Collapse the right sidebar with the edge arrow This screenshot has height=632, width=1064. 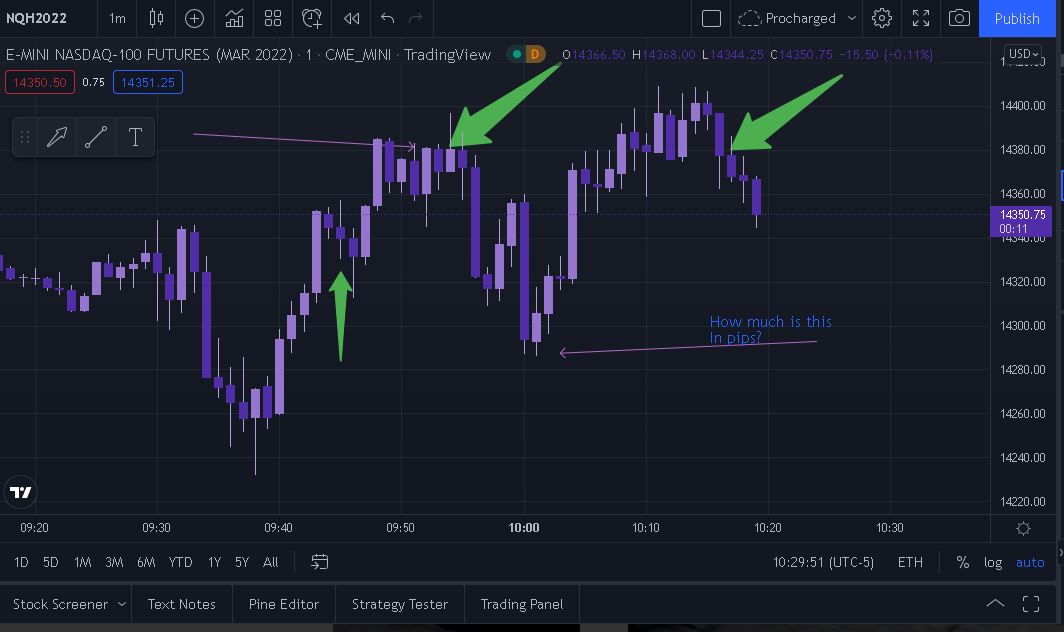(x=1060, y=553)
